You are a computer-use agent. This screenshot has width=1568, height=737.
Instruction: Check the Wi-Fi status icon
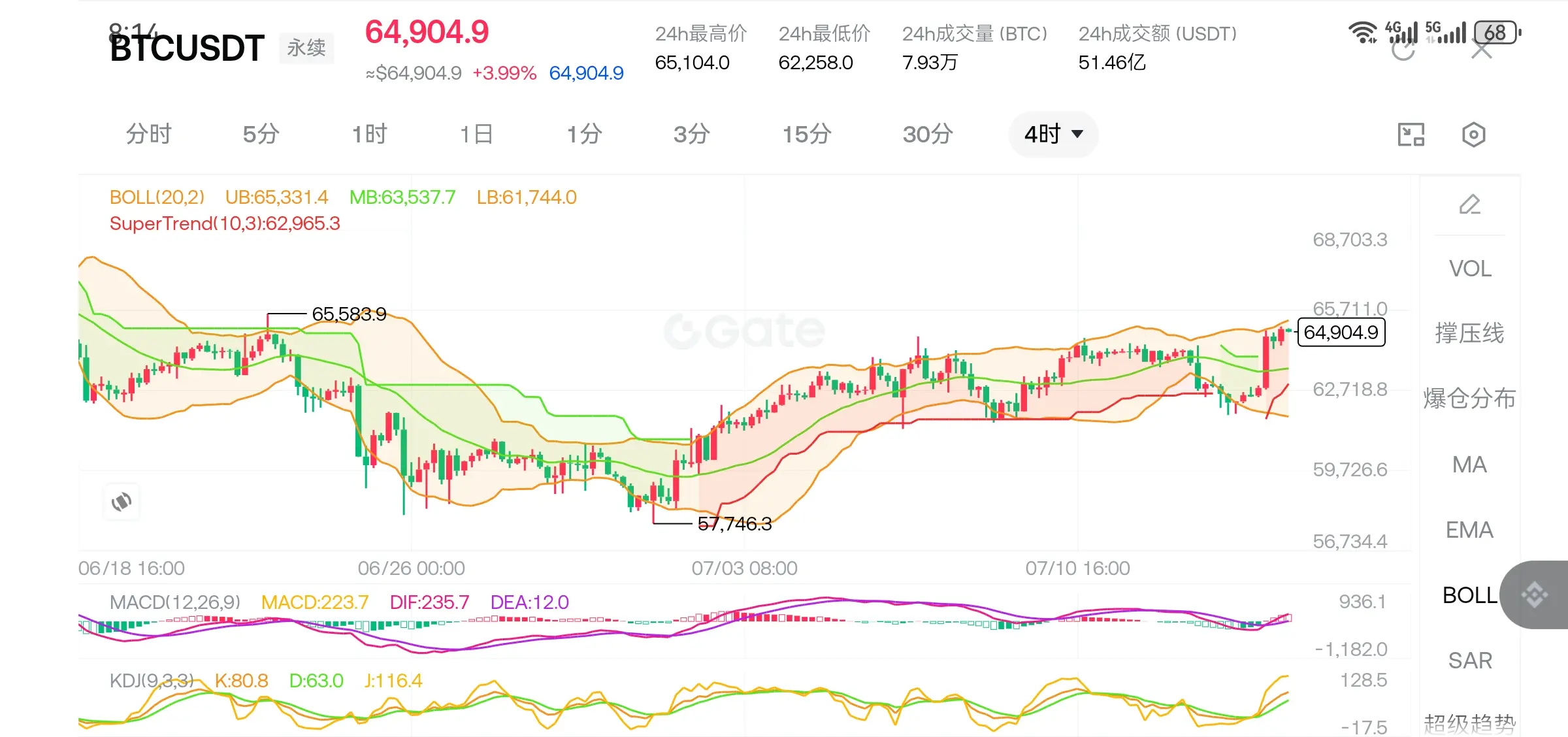[x=1363, y=32]
